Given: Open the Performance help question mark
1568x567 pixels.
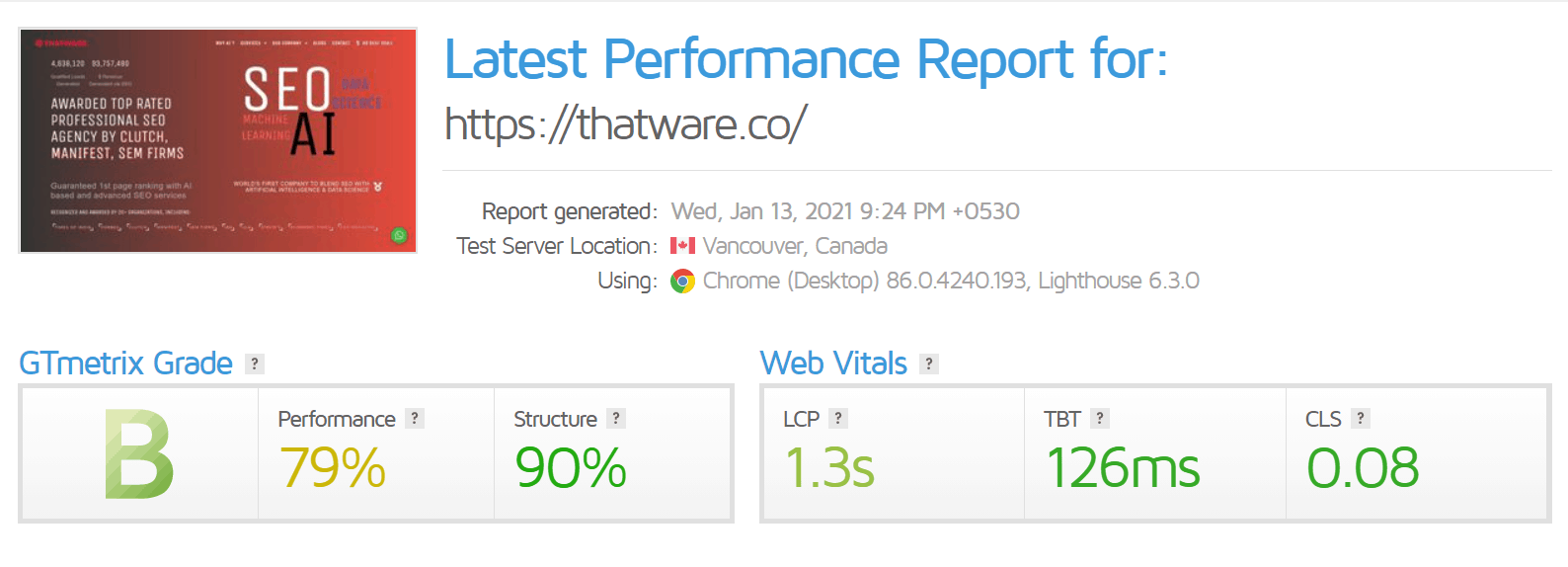Looking at the screenshot, I should (415, 419).
